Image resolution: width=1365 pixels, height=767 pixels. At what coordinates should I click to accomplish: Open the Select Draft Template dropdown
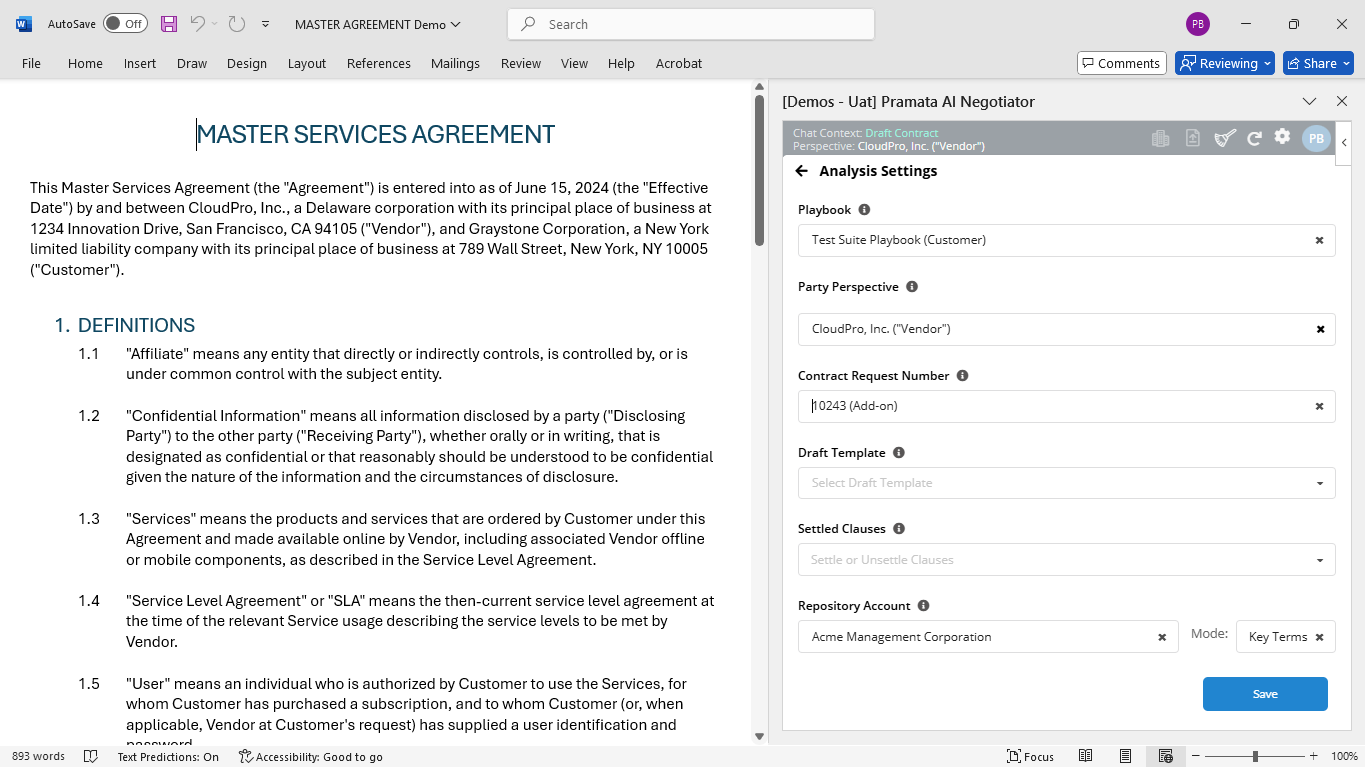(x=1066, y=483)
